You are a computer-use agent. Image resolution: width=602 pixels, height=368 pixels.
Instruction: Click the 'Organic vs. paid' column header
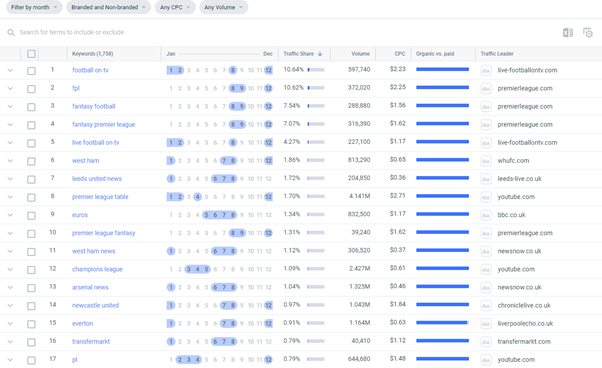pos(435,54)
